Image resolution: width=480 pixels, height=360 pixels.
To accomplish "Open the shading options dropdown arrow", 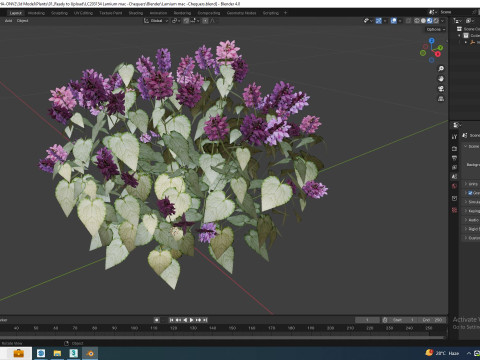I will point(443,21).
